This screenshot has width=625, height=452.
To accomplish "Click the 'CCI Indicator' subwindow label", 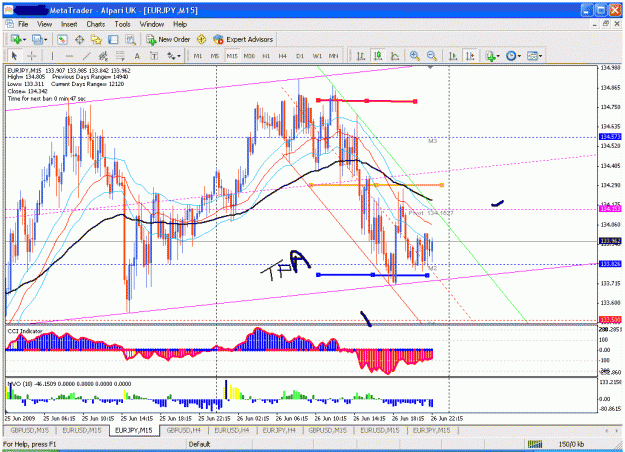I will (25, 331).
